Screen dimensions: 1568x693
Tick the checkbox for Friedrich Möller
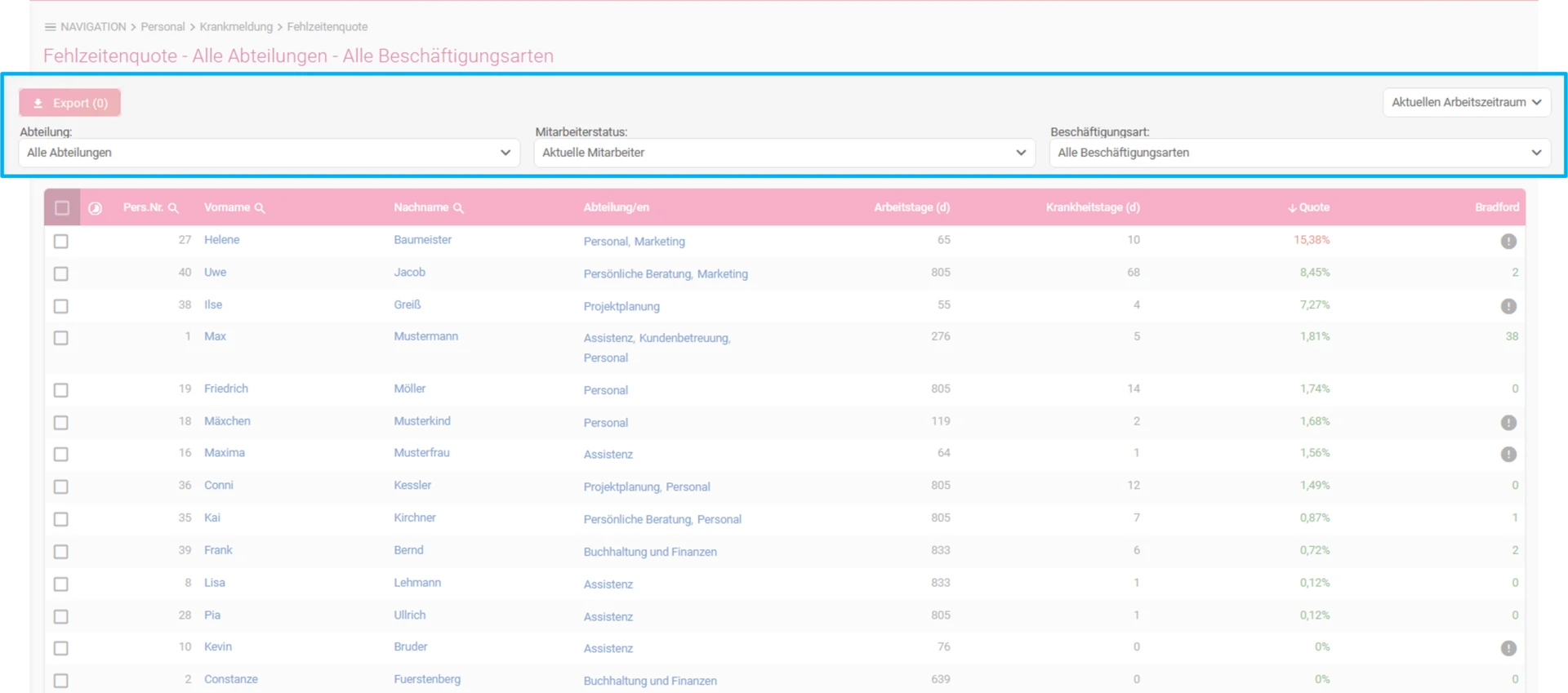pos(61,390)
